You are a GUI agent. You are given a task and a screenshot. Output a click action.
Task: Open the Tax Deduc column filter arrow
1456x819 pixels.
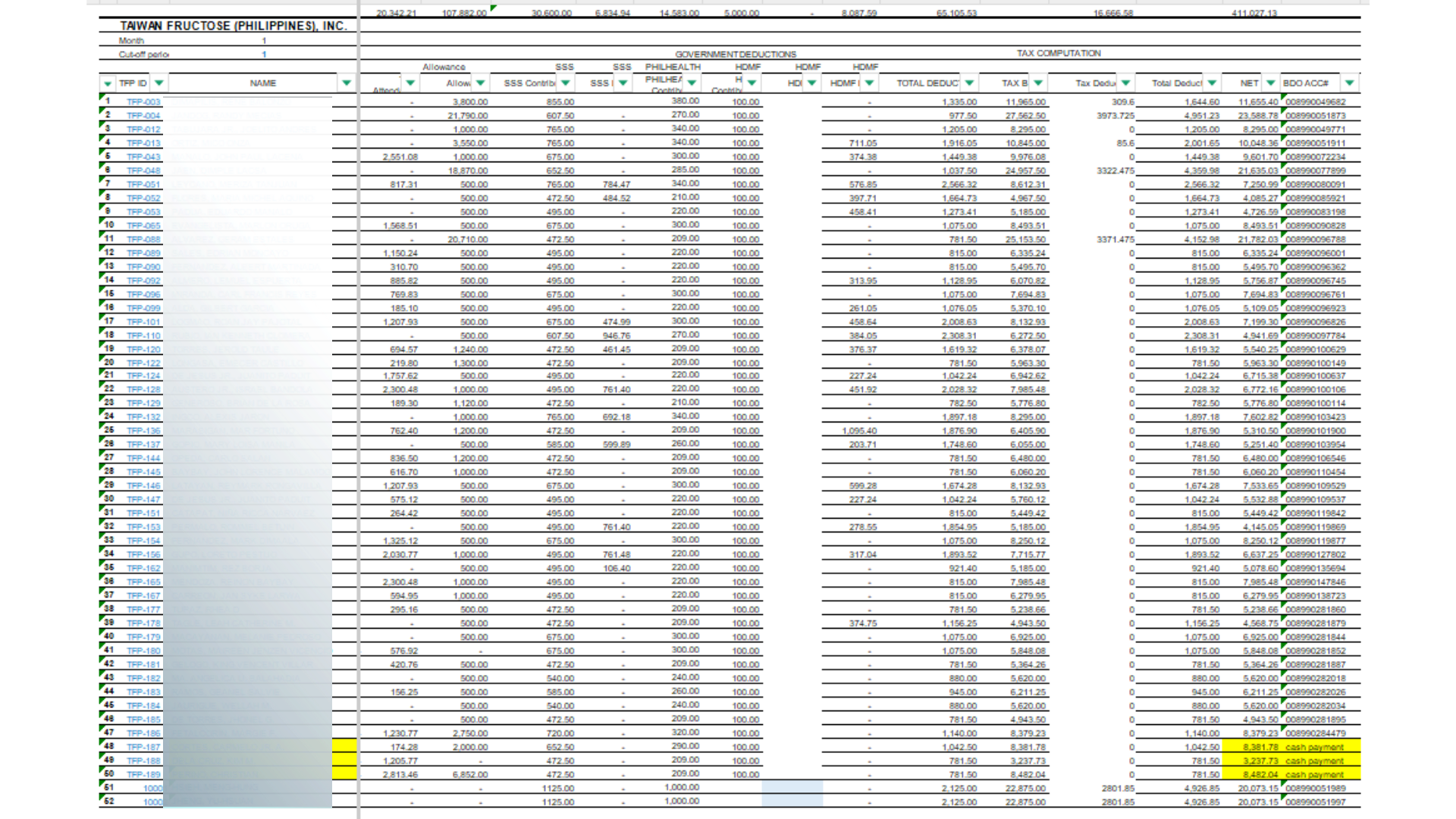1125,83
